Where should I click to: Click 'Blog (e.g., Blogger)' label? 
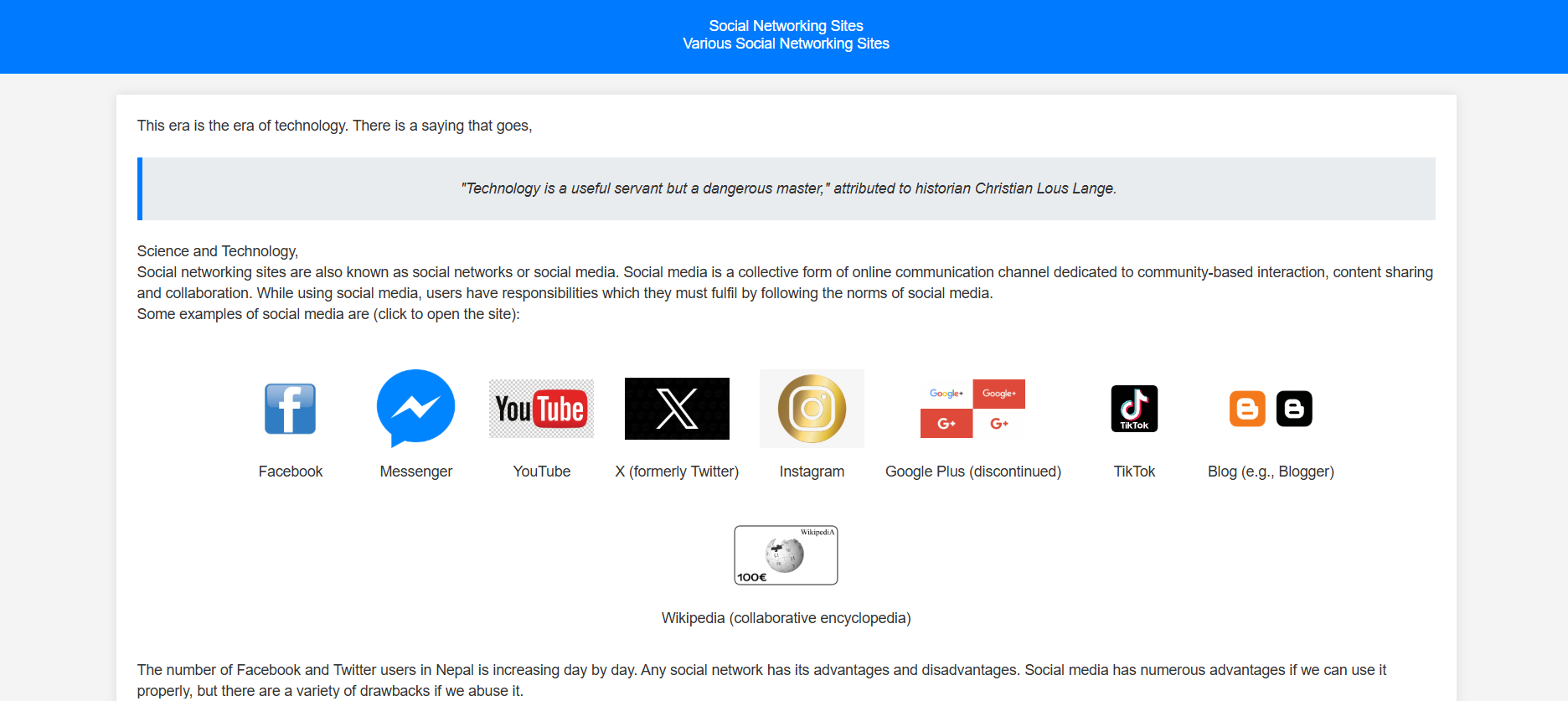coord(1271,472)
